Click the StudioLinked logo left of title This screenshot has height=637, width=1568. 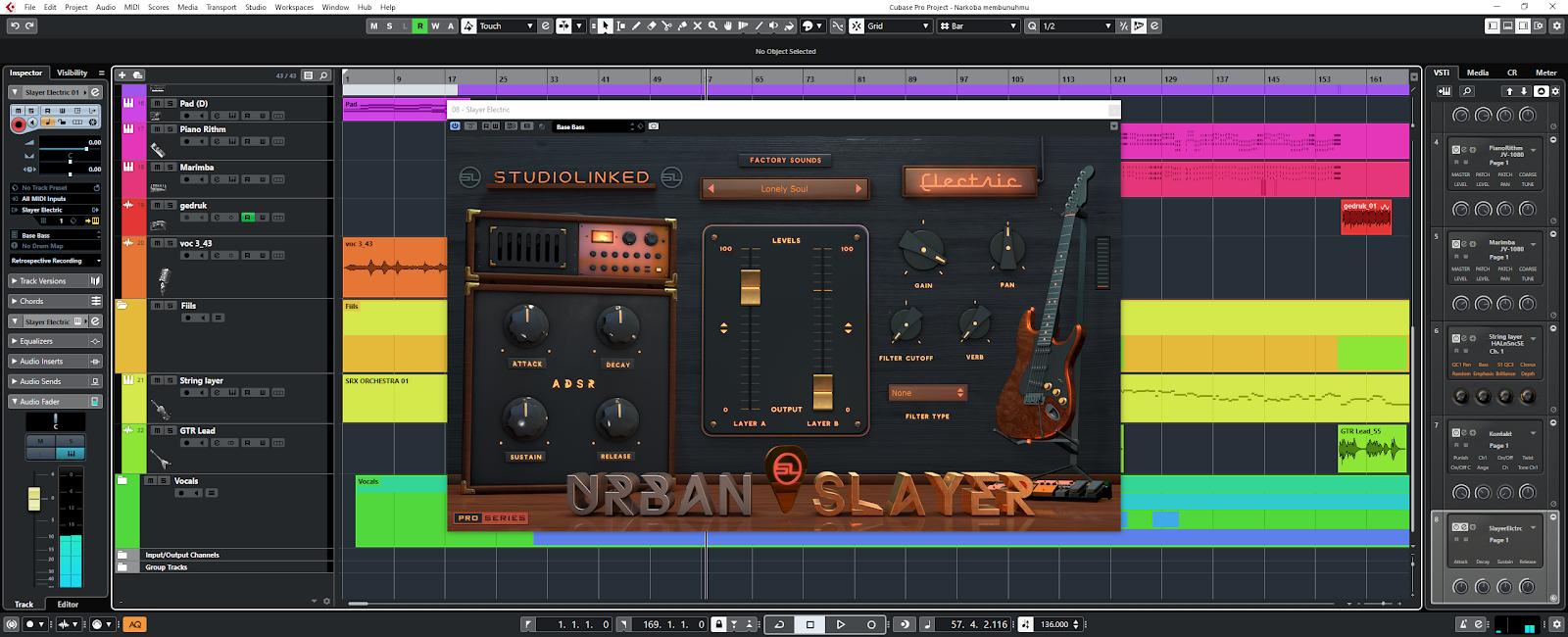469,177
